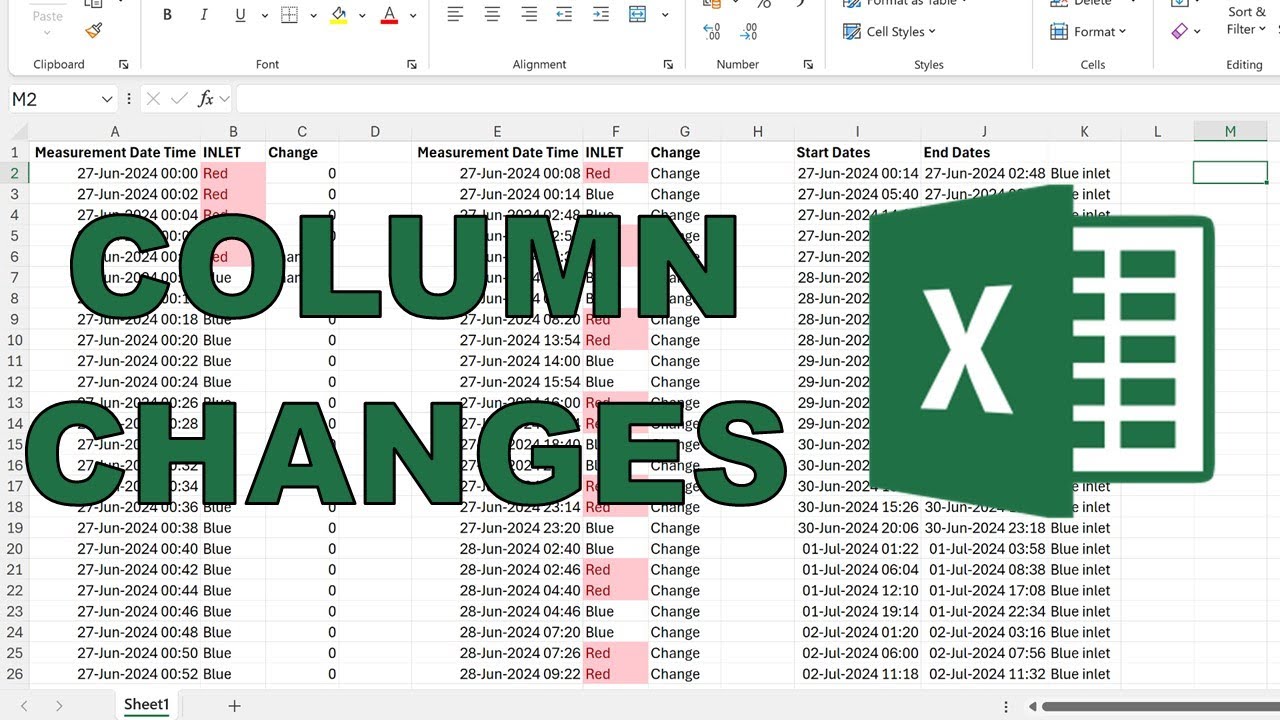1280x720 pixels.
Task: Select cell A2 '27-Jun-2024 00:00'
Action: [x=115, y=173]
